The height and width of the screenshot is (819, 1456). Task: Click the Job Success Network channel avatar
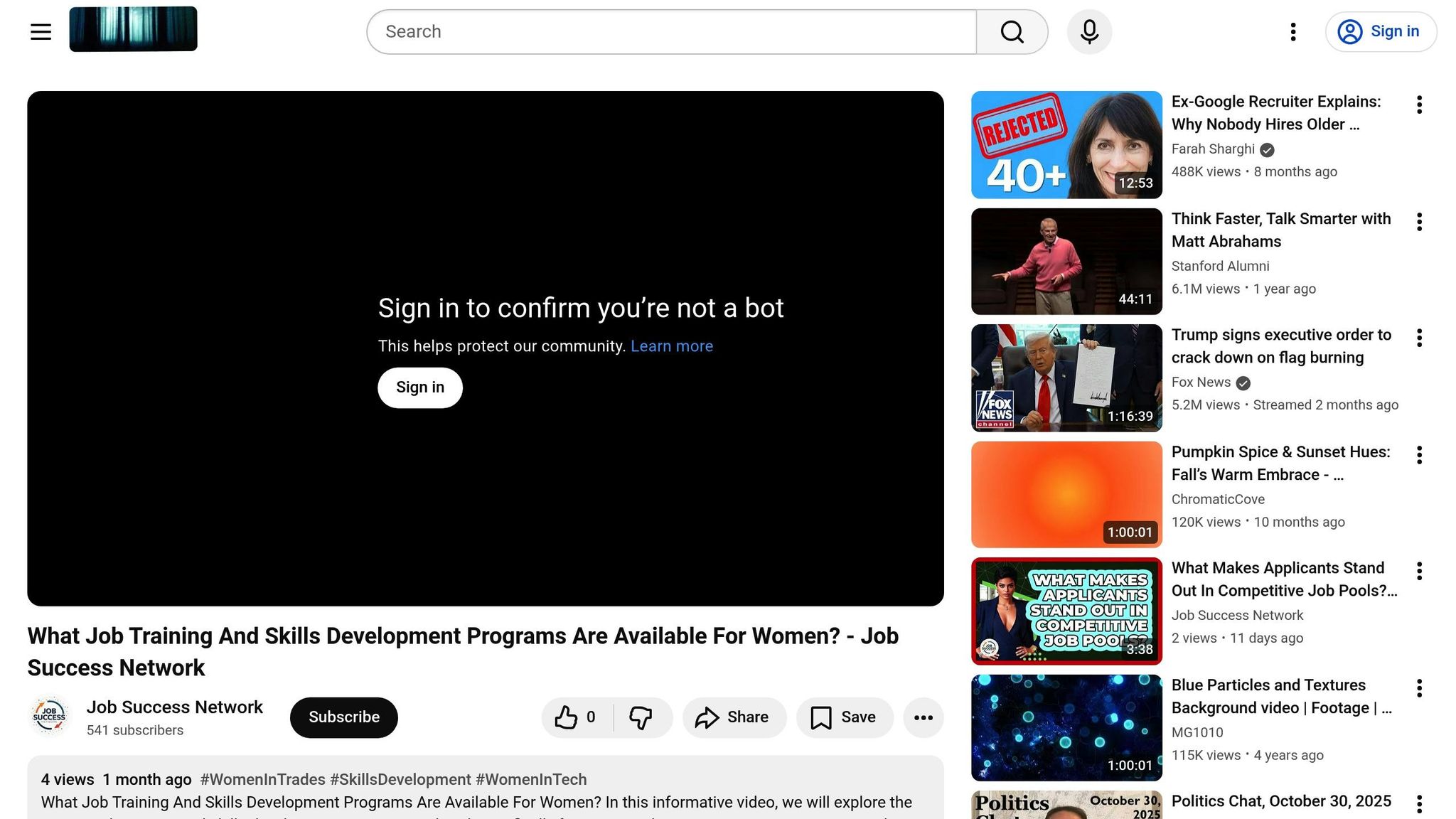click(50, 716)
